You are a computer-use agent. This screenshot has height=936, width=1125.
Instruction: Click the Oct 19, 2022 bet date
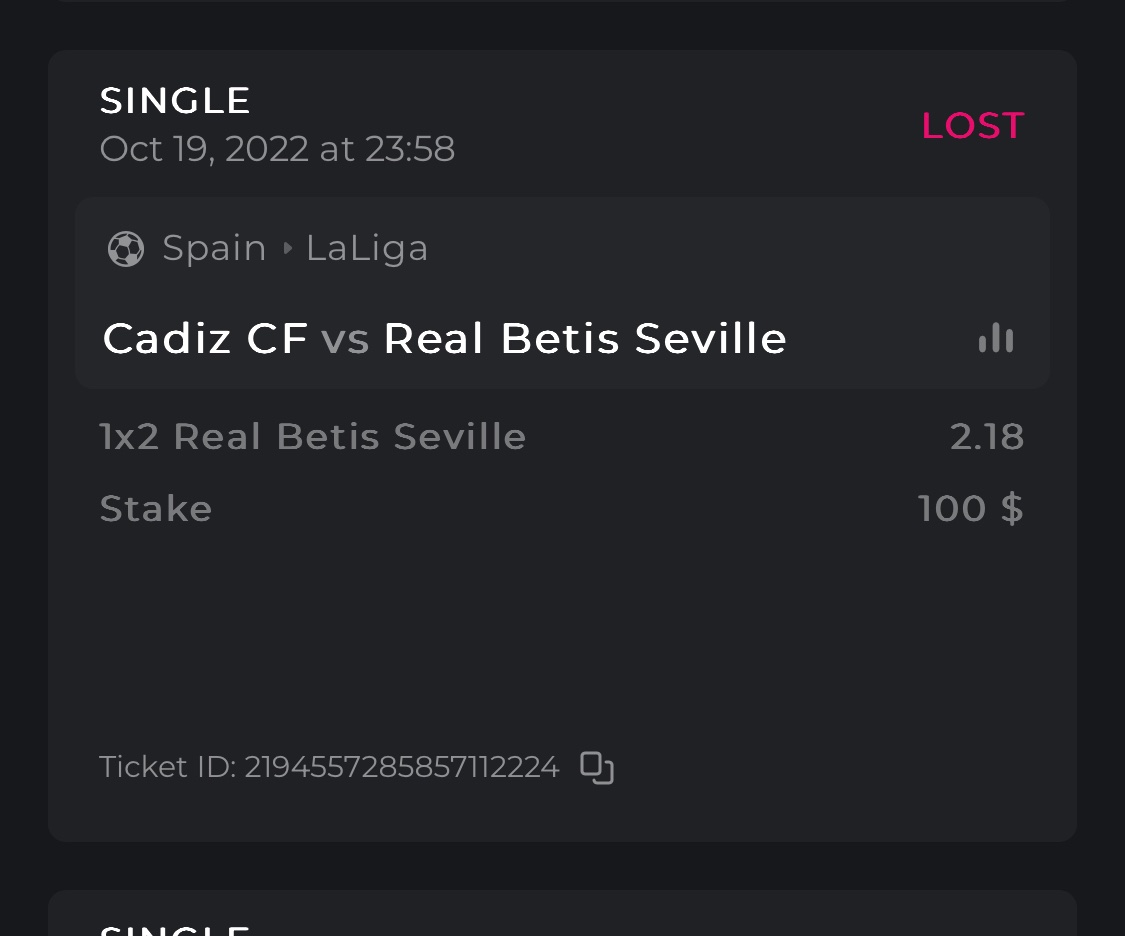click(x=277, y=149)
